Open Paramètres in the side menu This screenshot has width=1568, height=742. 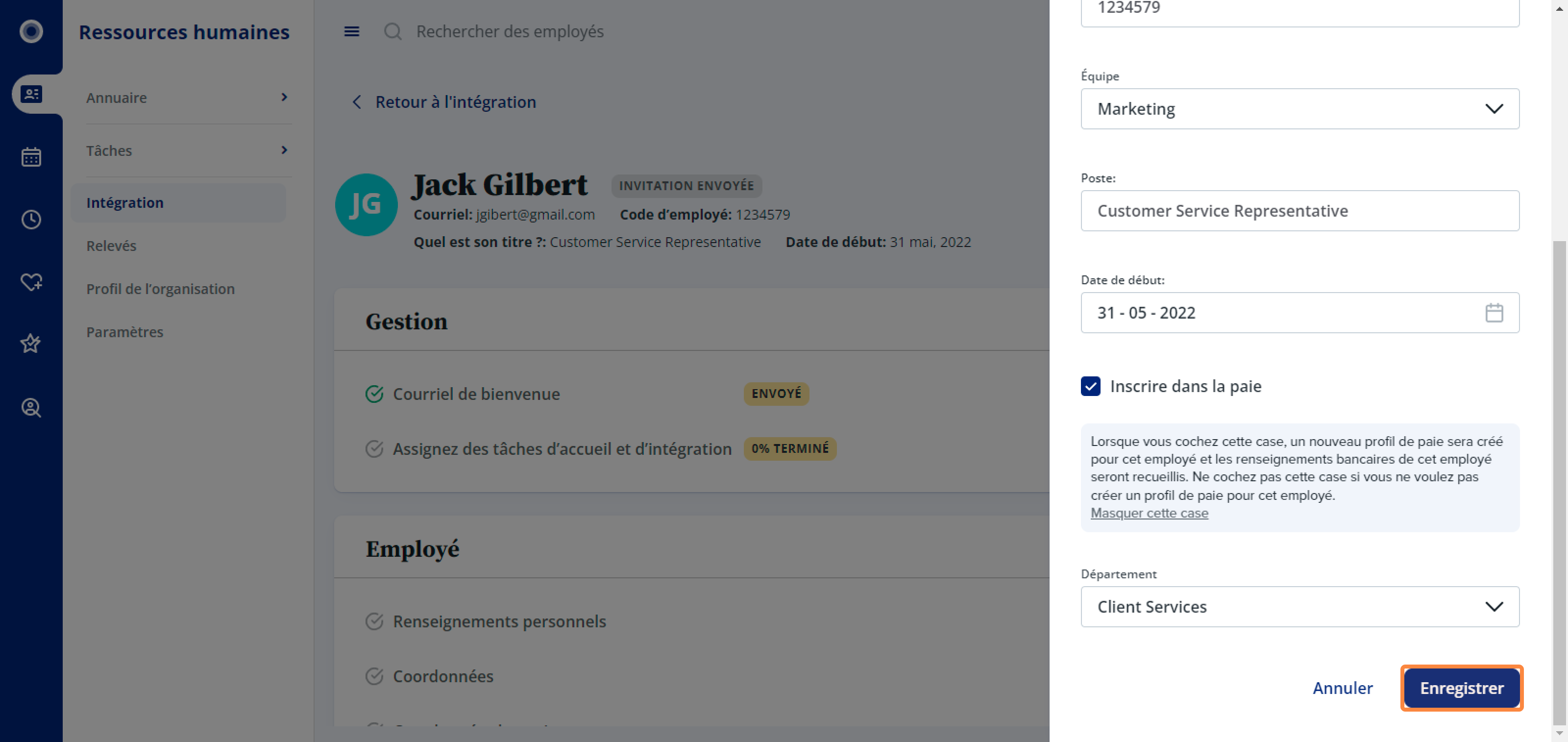pos(125,332)
